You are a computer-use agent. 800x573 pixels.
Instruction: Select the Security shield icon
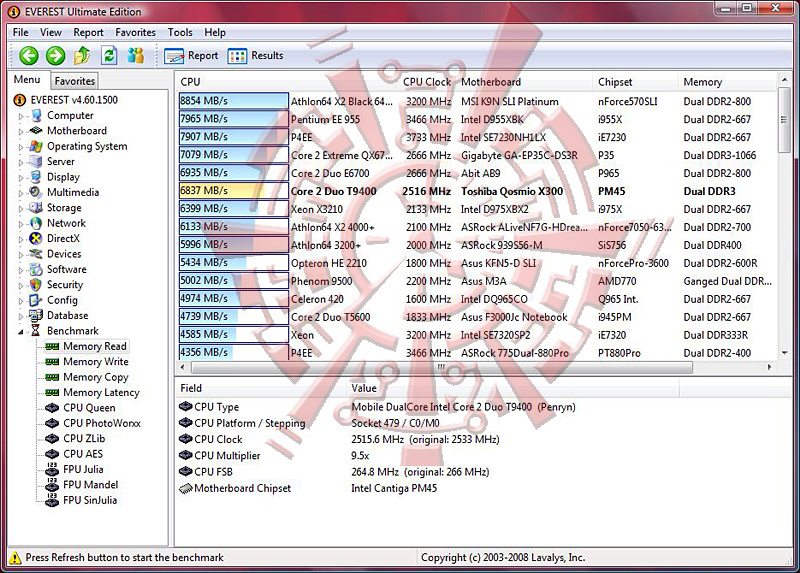(36, 285)
